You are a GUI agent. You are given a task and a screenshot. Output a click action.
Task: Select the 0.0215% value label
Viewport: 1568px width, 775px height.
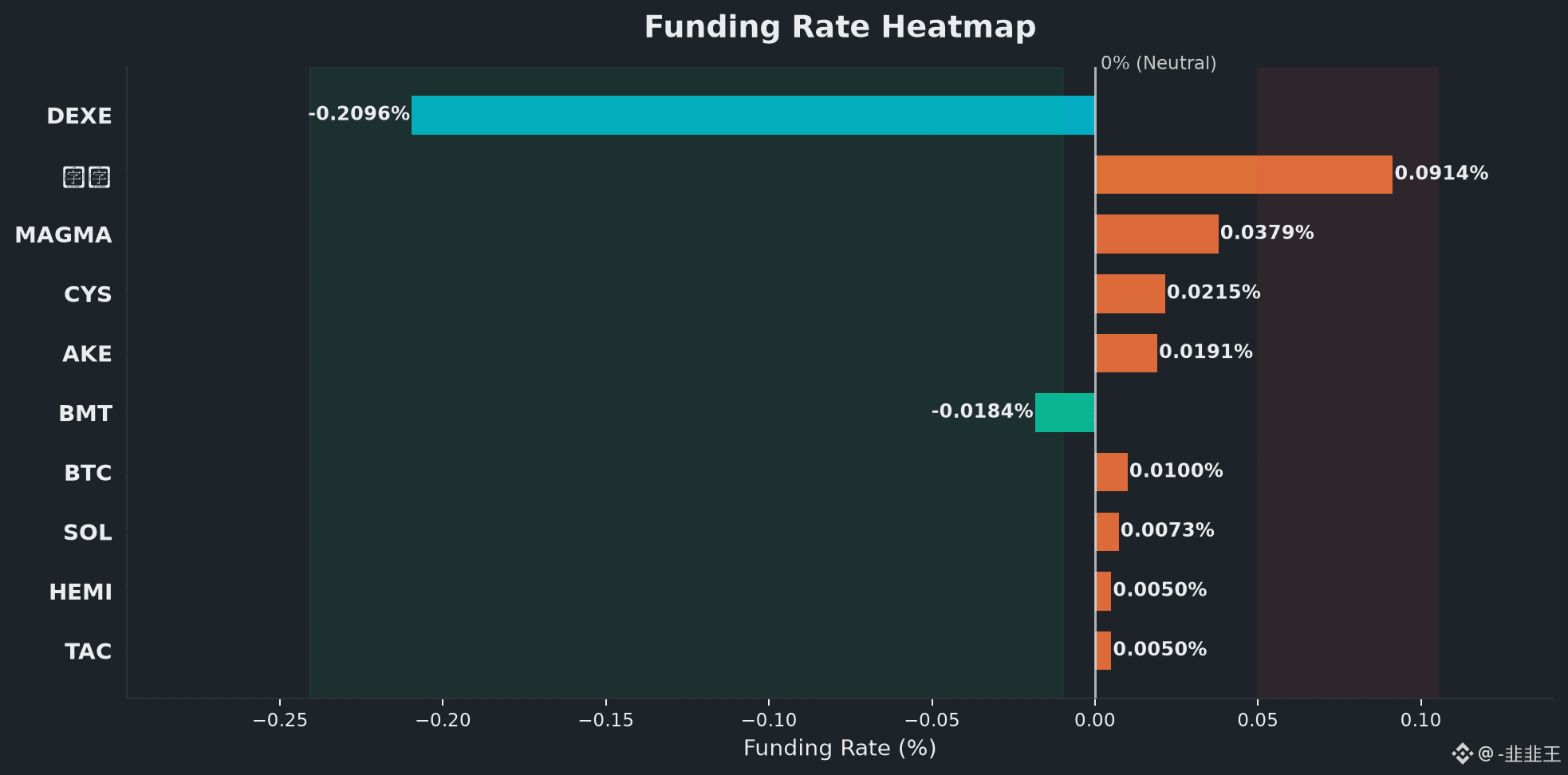coord(1214,293)
